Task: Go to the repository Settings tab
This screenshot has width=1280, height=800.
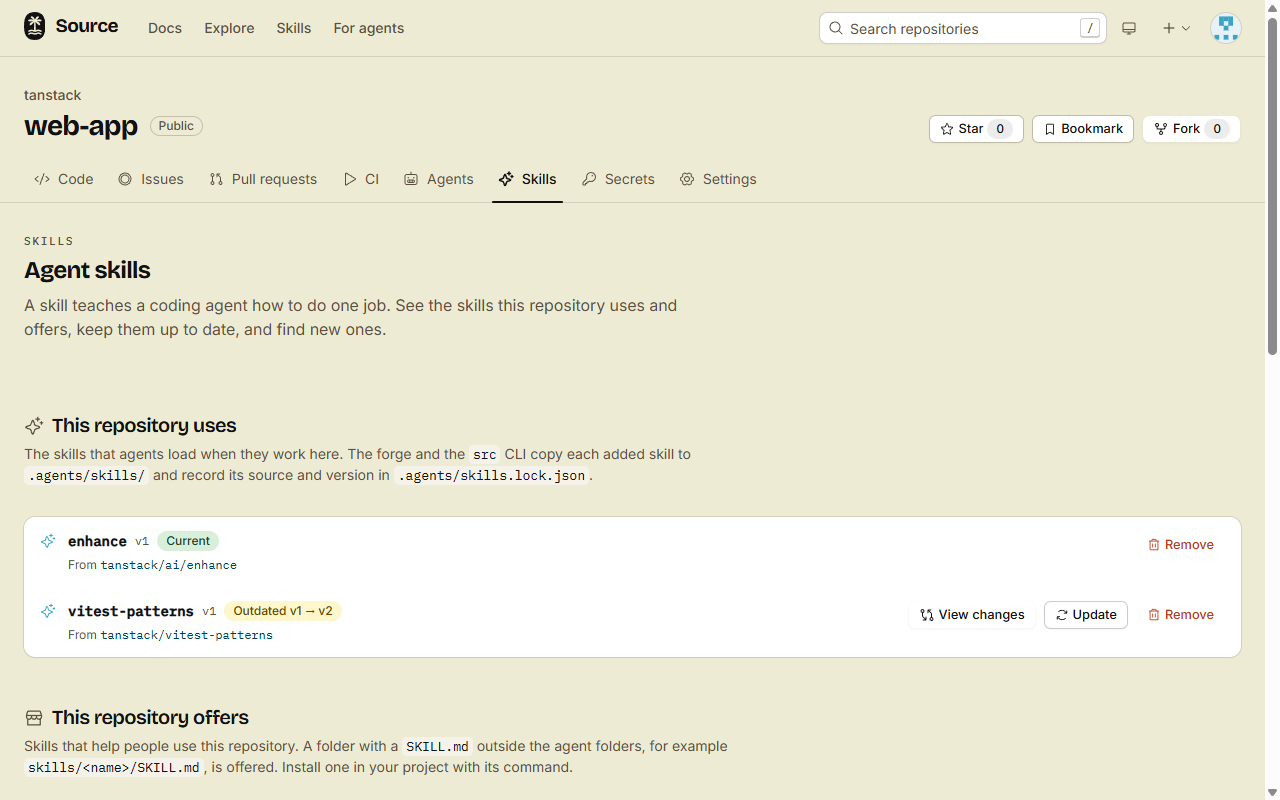Action: [718, 179]
